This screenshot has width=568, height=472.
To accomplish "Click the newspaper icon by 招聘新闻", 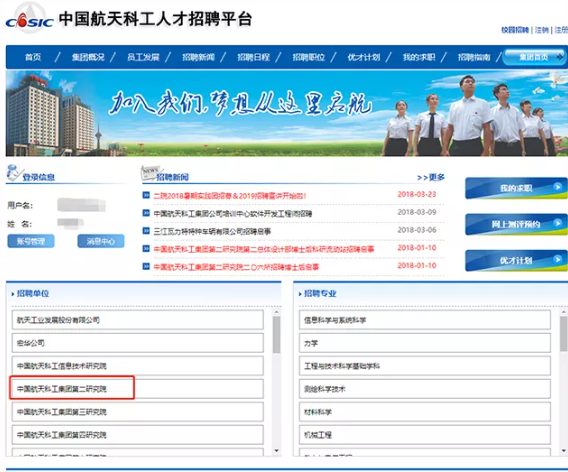I will (151, 172).
